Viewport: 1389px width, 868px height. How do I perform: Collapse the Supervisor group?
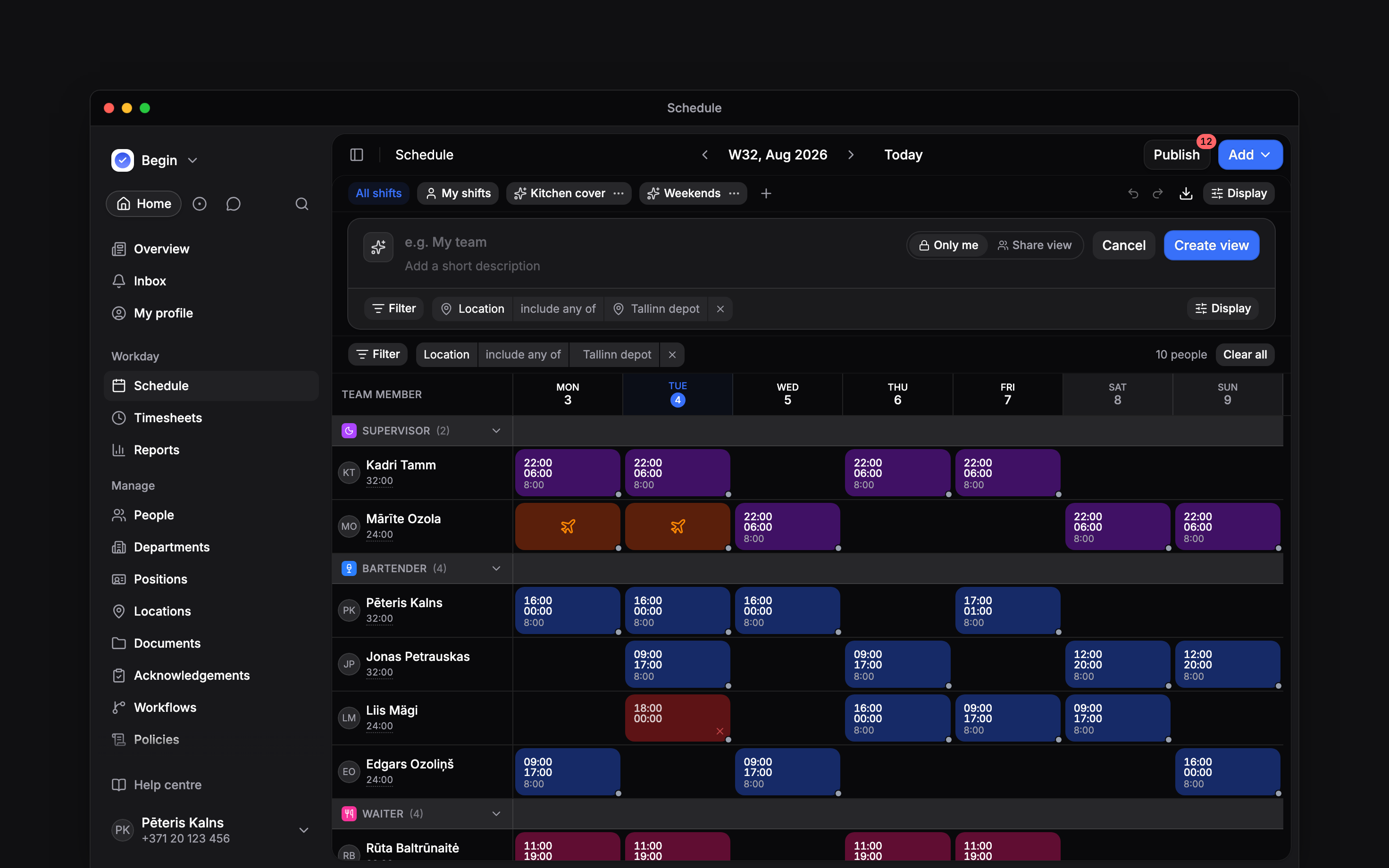[x=496, y=431]
